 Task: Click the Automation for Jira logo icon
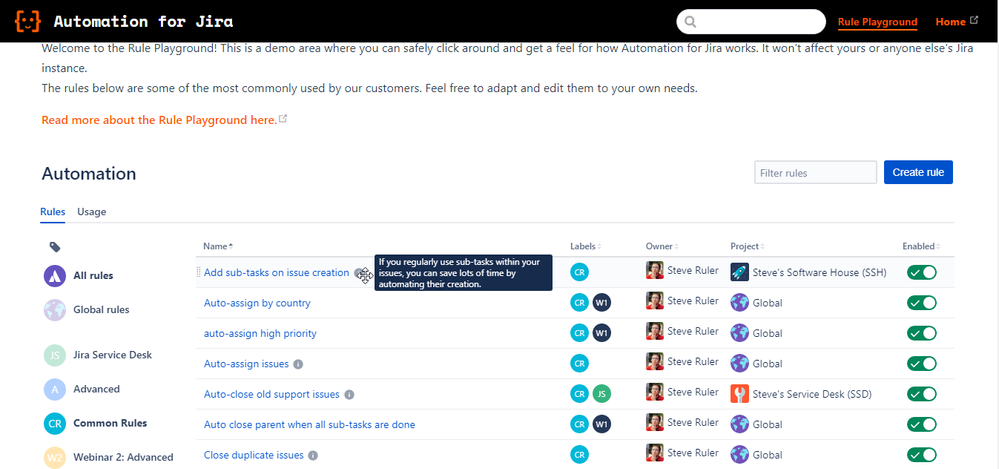tap(28, 21)
